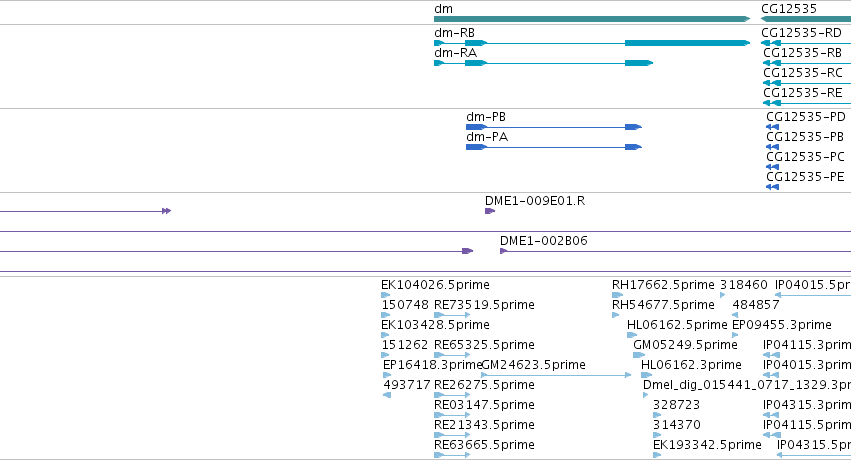Select the dm-RA transcript glyph
Image resolution: width=851 pixels, height=460 pixels.
coord(543,63)
